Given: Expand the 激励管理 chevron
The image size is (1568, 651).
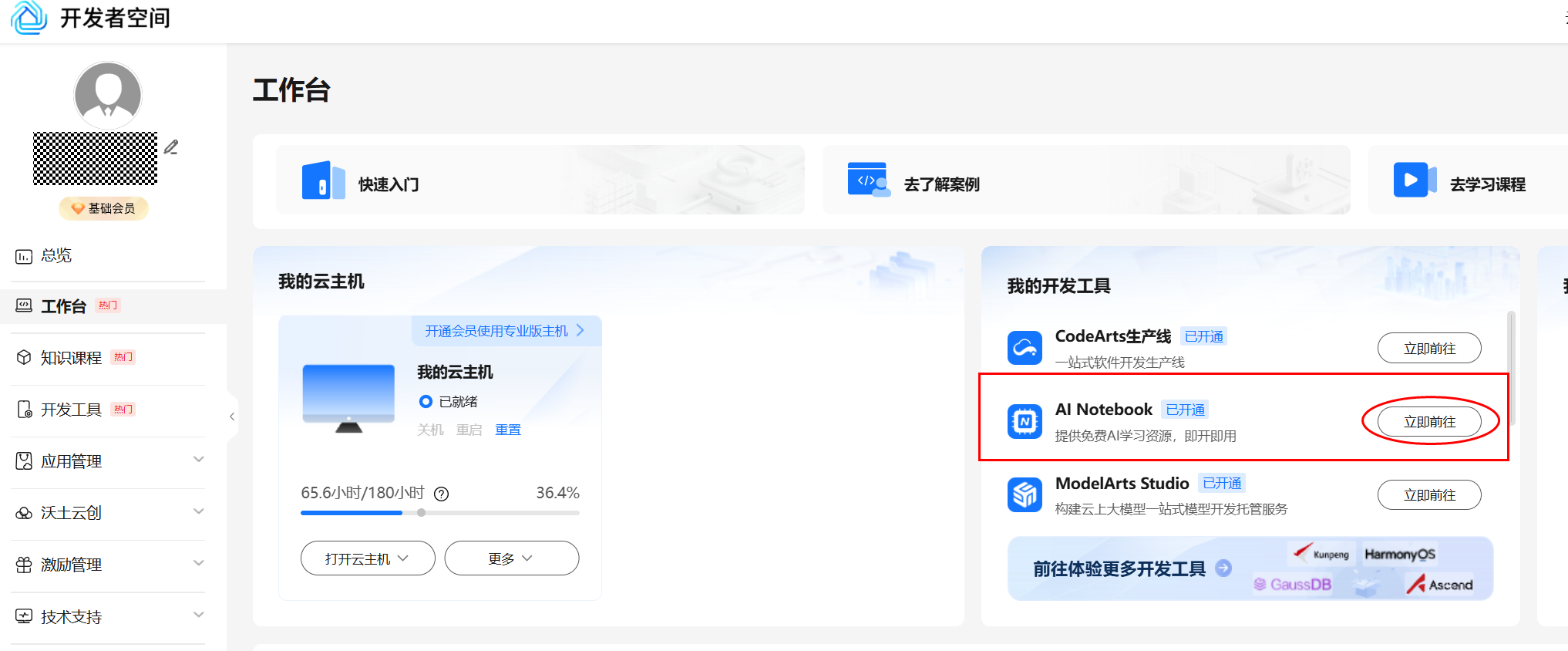Looking at the screenshot, I should (199, 563).
